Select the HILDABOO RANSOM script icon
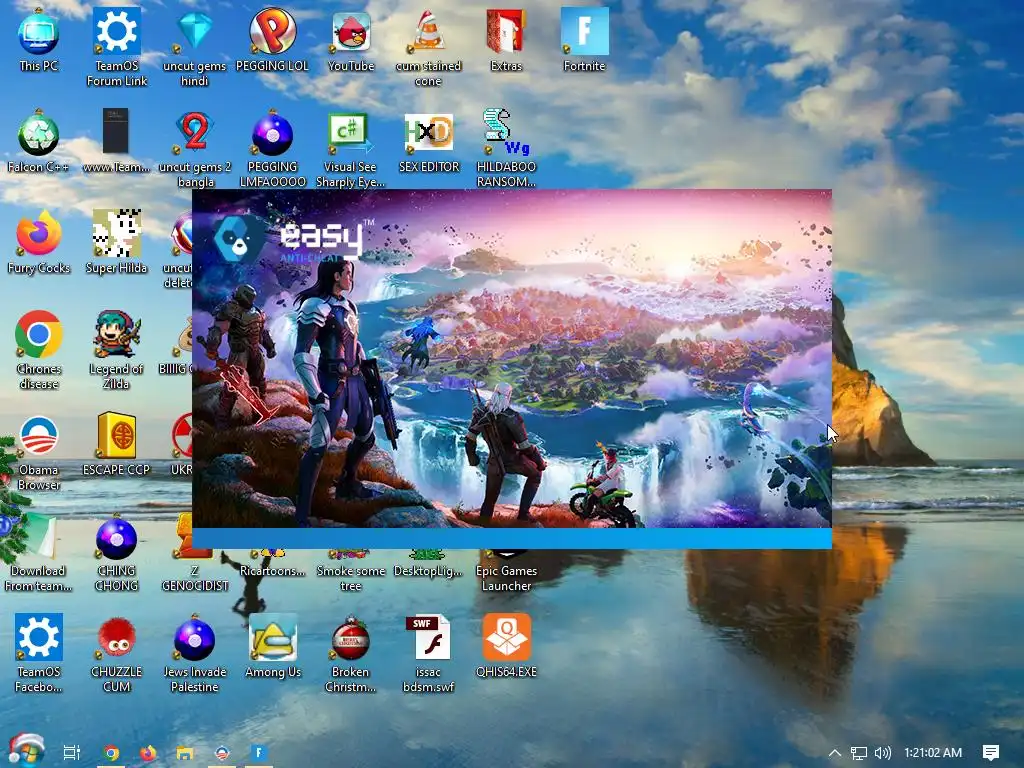The image size is (1024, 768). 506,149
